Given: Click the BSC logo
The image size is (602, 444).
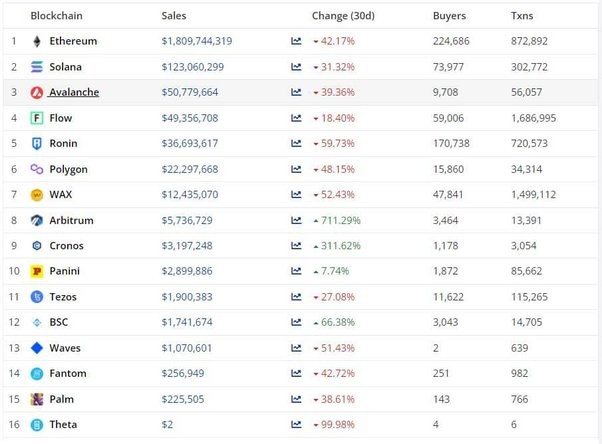Looking at the screenshot, I should tap(37, 322).
